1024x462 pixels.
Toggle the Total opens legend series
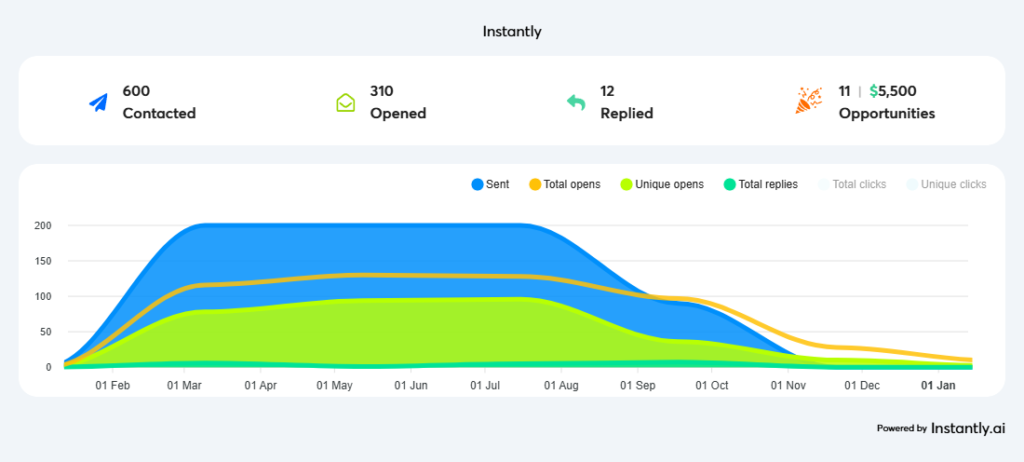pos(565,185)
